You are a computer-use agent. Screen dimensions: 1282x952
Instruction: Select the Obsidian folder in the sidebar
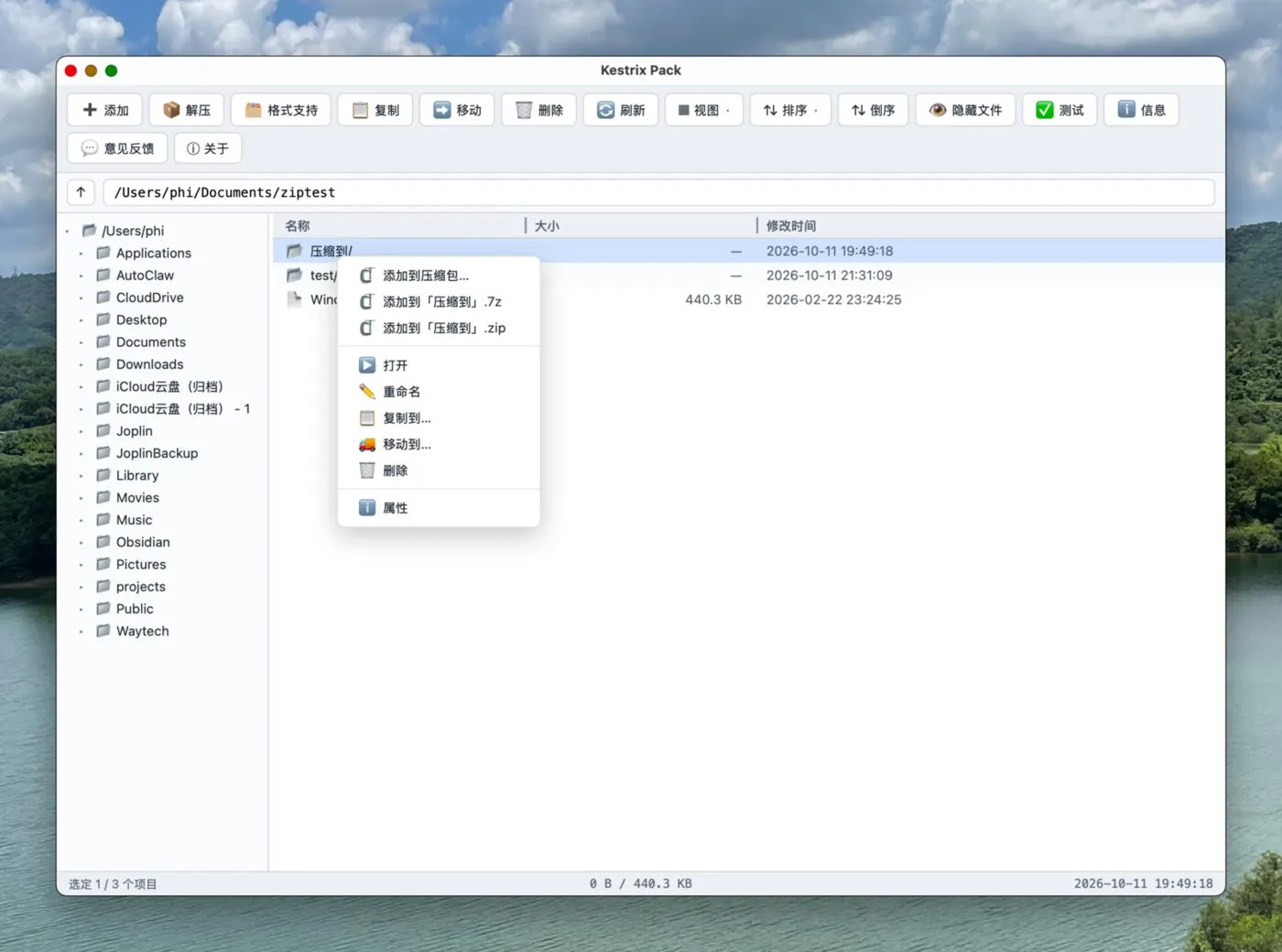click(x=143, y=542)
